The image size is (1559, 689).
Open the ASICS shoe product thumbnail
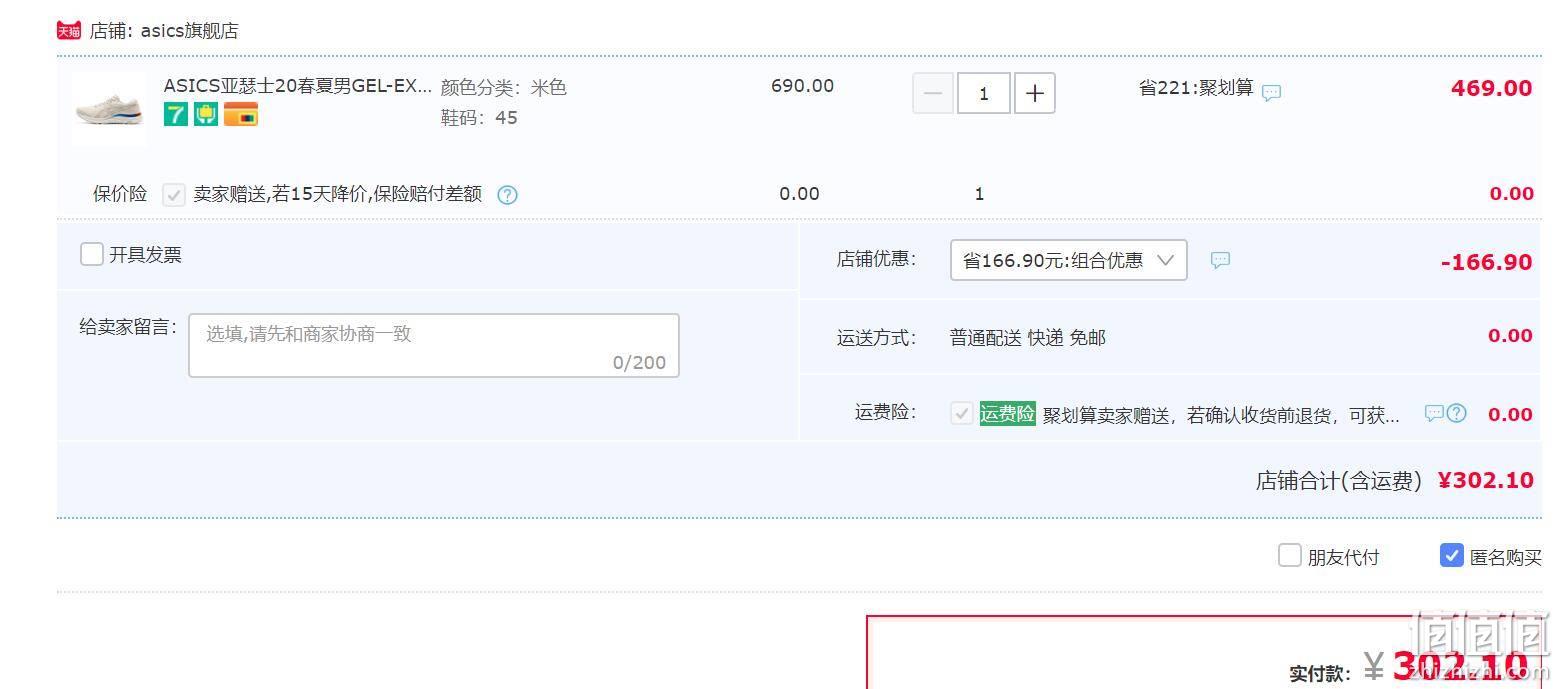[109, 108]
